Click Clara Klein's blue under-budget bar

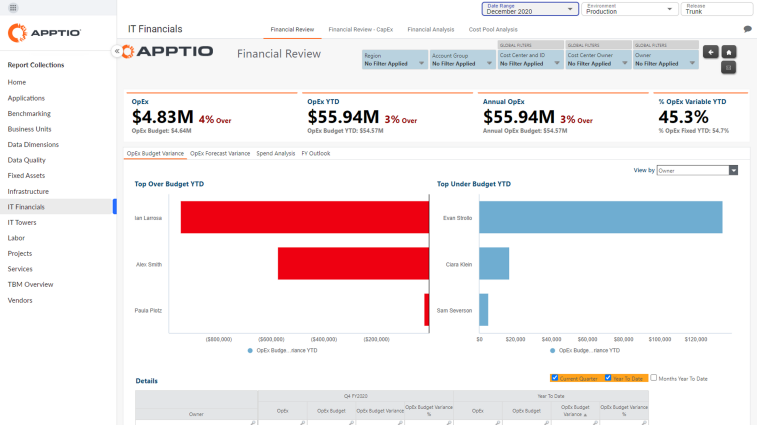[494, 264]
